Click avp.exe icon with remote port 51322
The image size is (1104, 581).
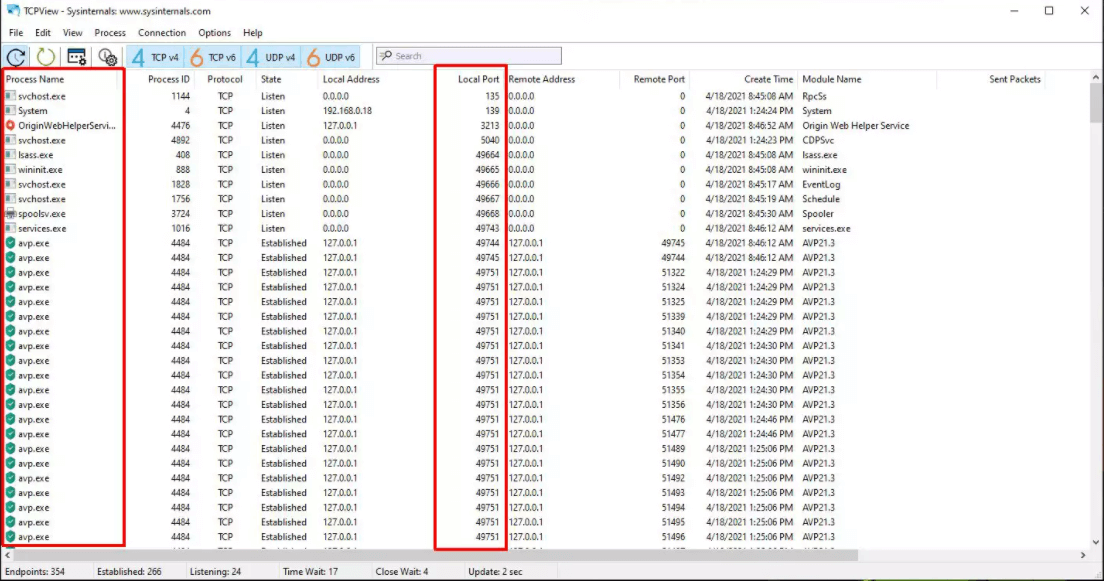(x=11, y=273)
